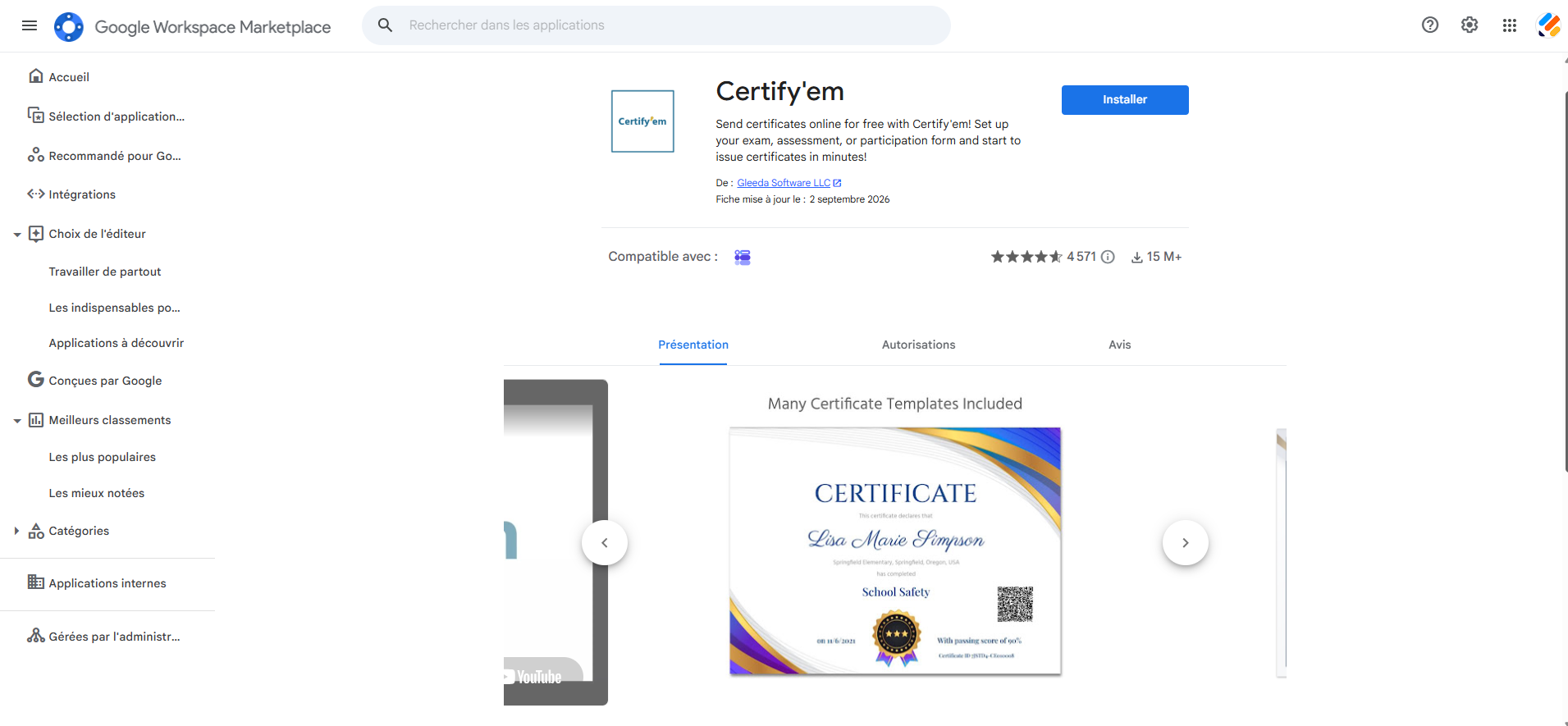The height and width of the screenshot is (726, 1568).
Task: Click the five-star rating
Action: 1026,257
